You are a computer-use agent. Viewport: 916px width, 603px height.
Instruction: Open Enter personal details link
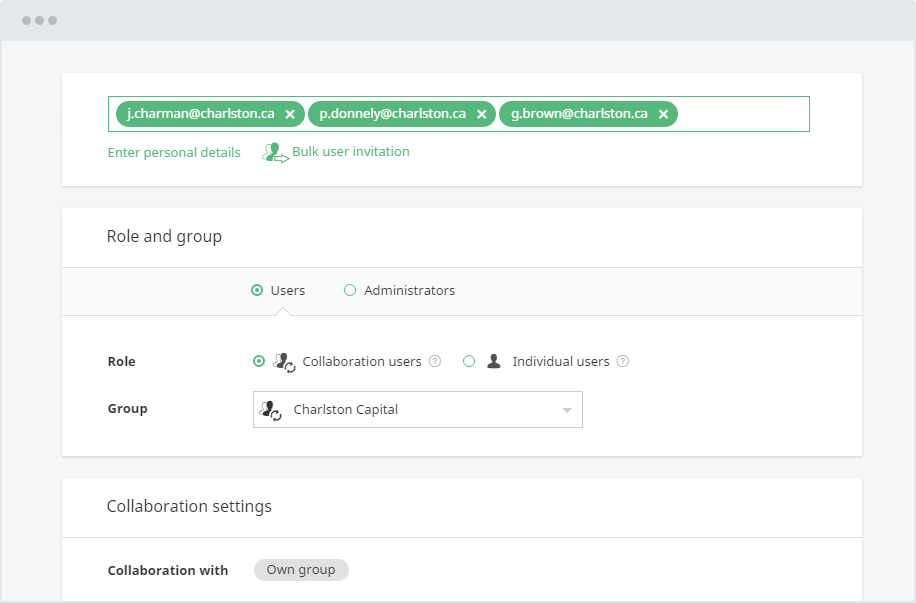click(174, 153)
